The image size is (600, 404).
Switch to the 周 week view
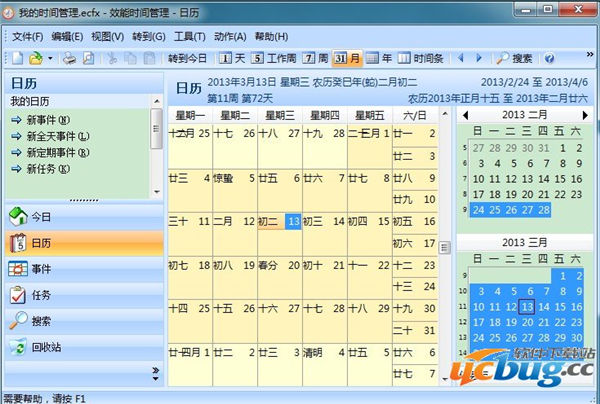point(315,59)
